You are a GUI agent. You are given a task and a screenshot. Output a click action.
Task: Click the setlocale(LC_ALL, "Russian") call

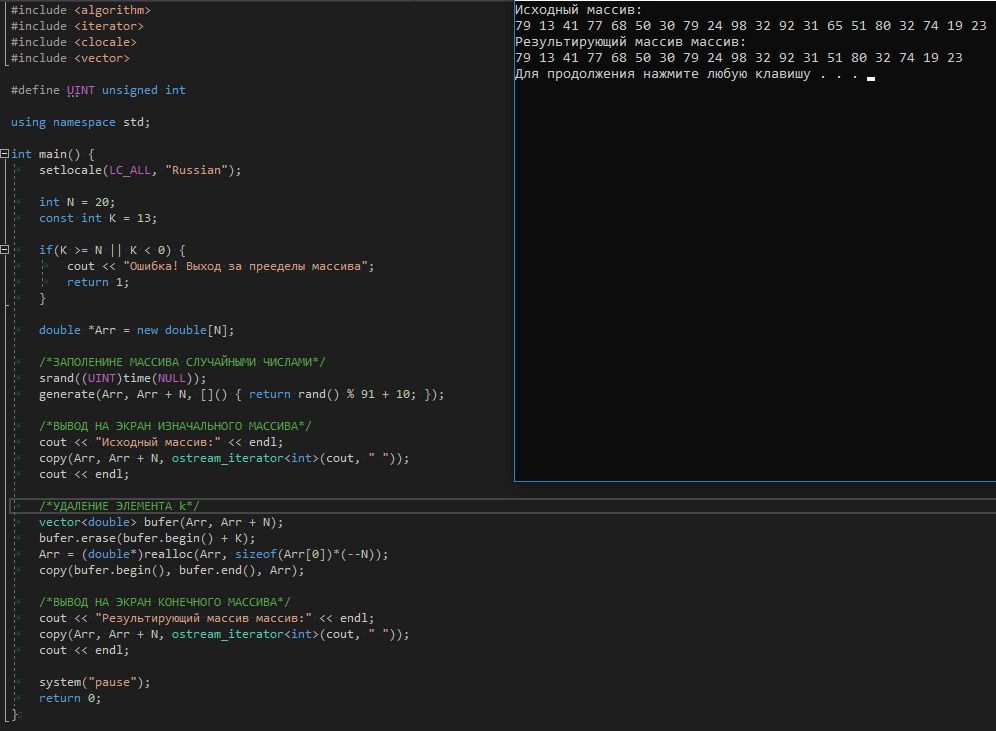(140, 170)
